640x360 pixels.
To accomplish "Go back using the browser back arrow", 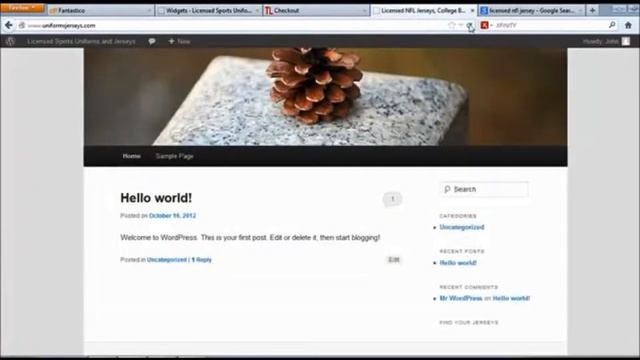I will (x=9, y=25).
